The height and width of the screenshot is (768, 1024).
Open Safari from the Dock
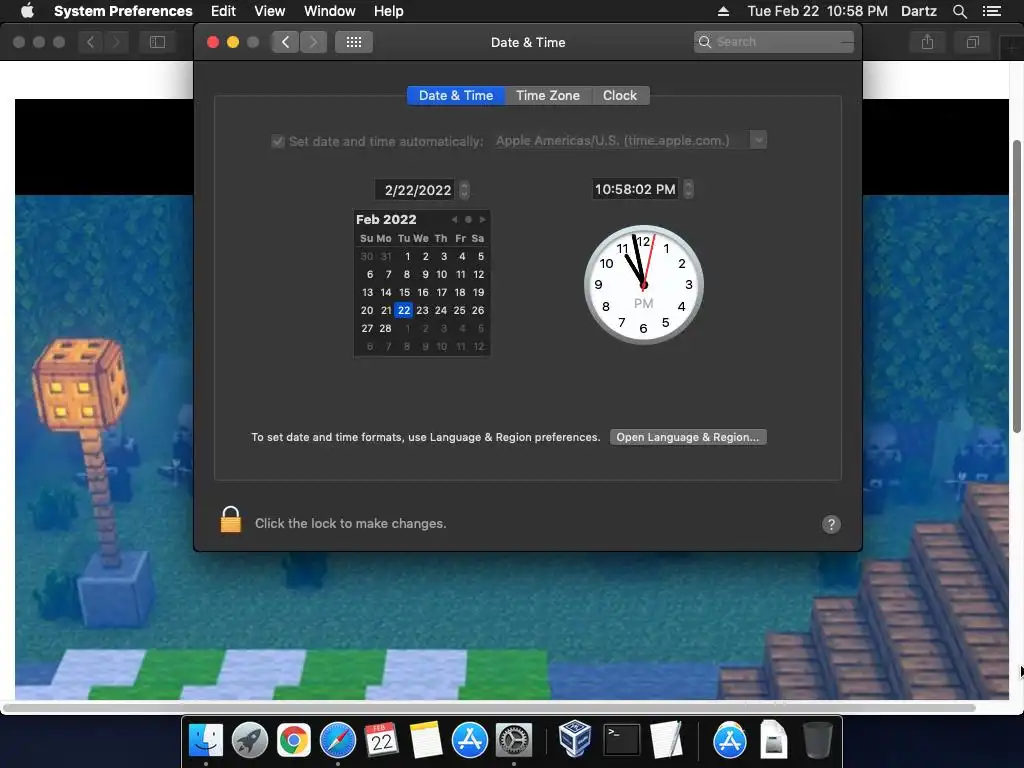(x=338, y=741)
